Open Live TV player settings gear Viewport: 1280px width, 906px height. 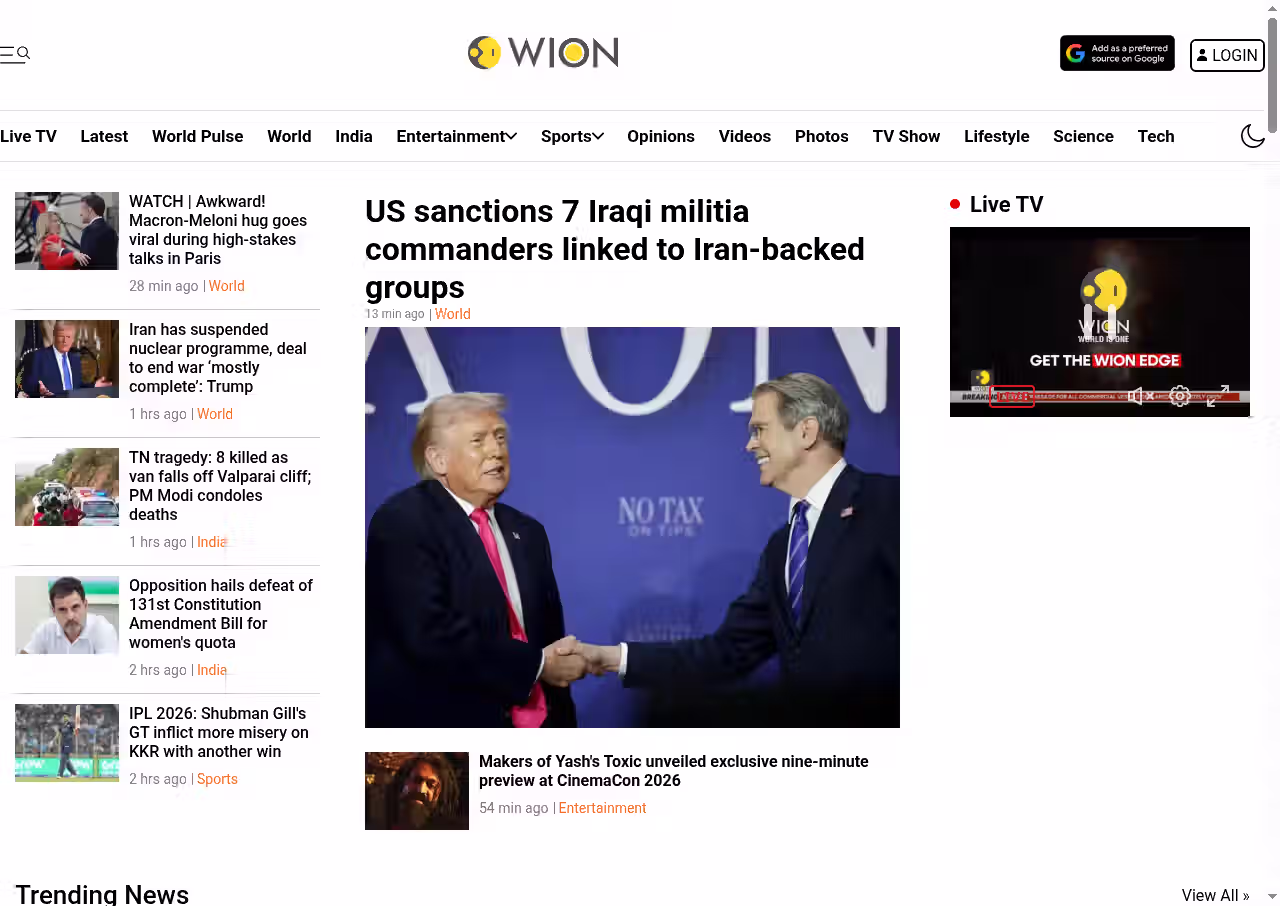click(x=1180, y=396)
